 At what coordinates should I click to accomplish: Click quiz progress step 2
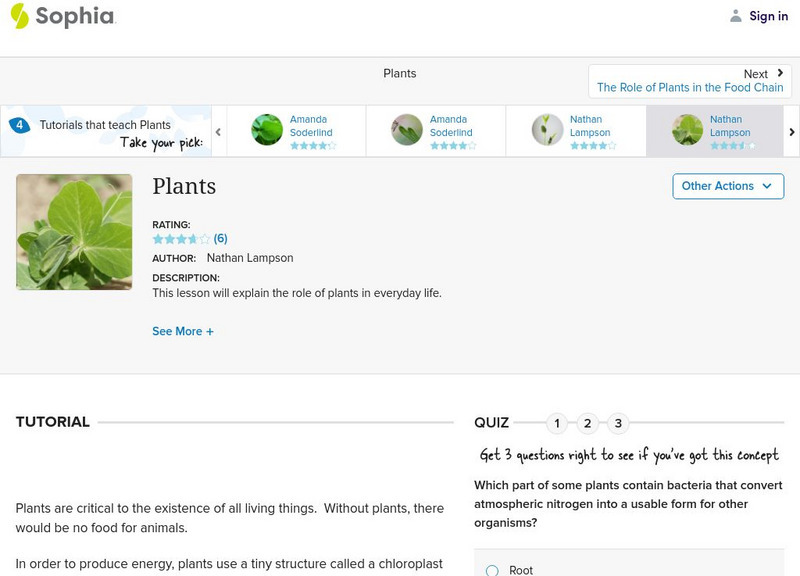tap(587, 423)
